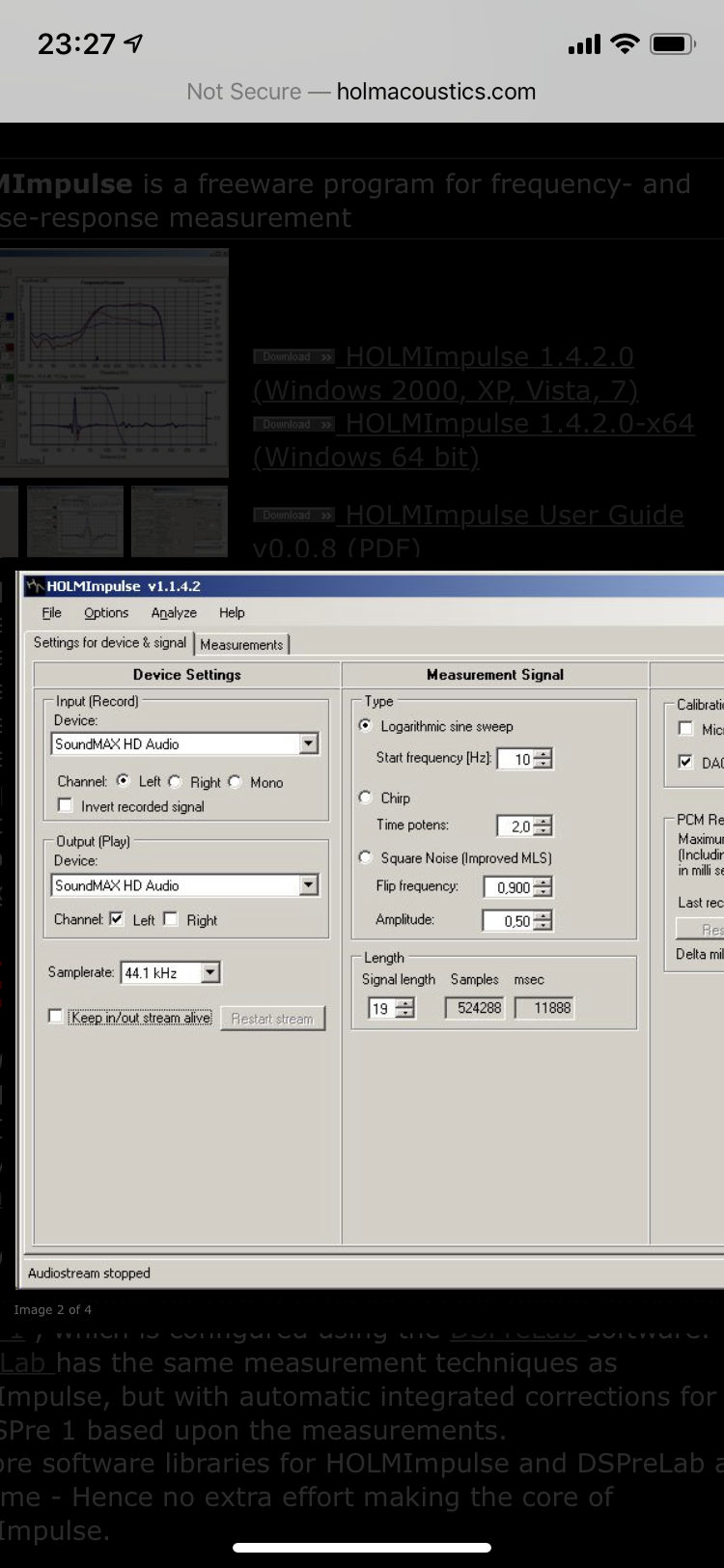This screenshot has width=724, height=1568.
Task: Open the Analyze menu
Action: (x=174, y=613)
